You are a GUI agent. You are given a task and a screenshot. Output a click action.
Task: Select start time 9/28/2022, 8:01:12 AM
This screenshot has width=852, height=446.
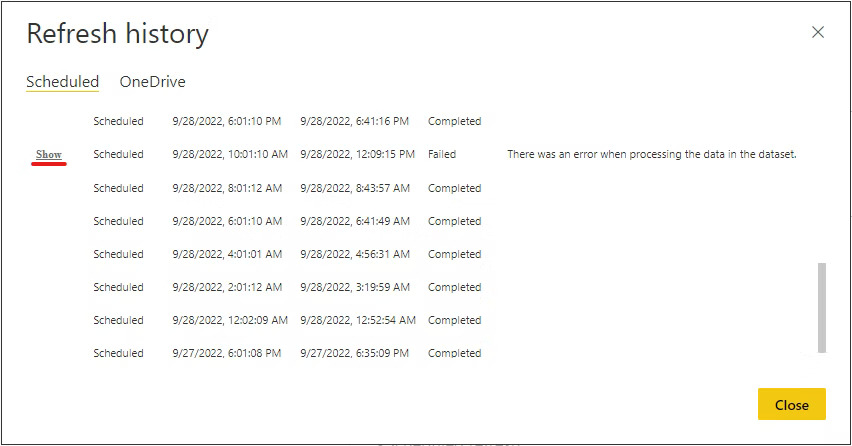227,188
